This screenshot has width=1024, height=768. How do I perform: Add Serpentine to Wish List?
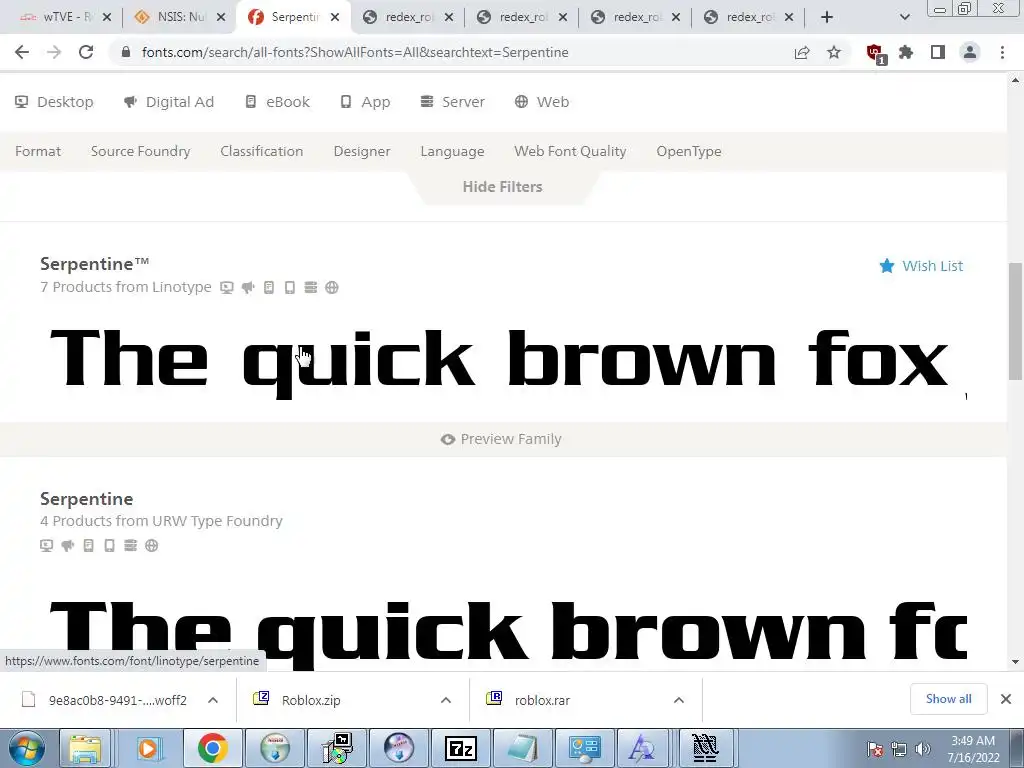coord(921,266)
